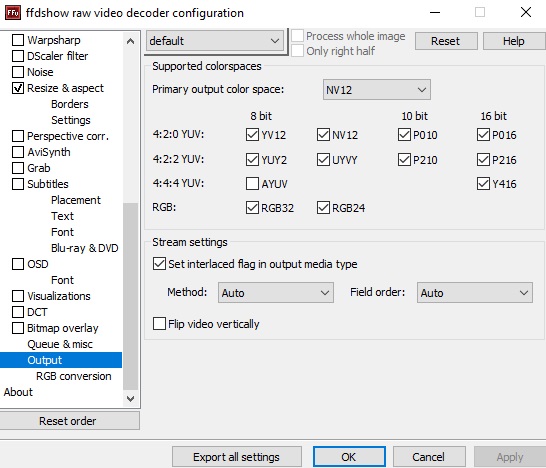Click the ffdshow app icon in title bar
The image size is (546, 468).
click(x=13, y=13)
